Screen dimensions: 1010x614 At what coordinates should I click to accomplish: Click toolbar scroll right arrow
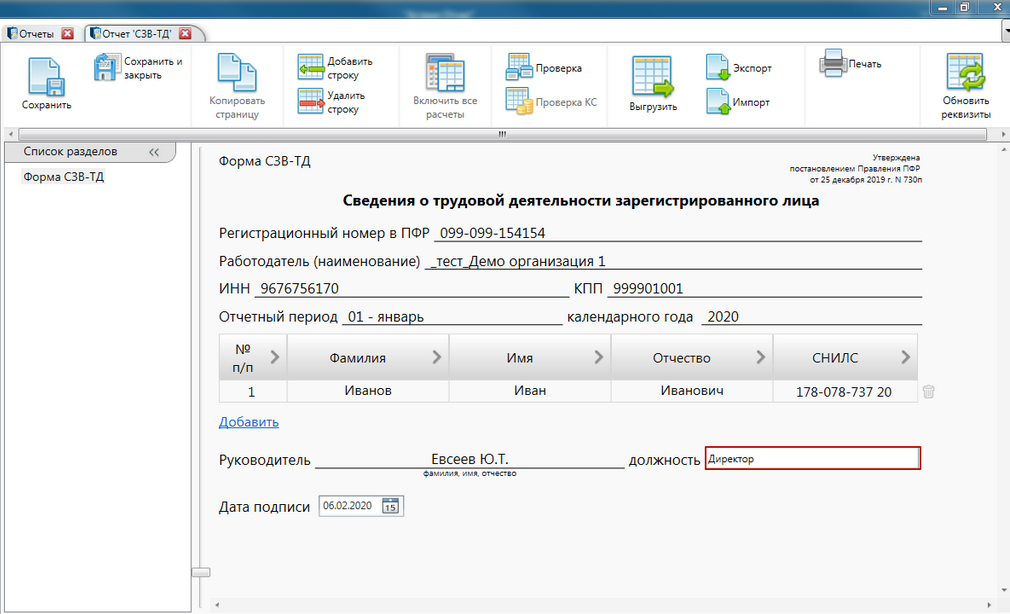[1004, 134]
